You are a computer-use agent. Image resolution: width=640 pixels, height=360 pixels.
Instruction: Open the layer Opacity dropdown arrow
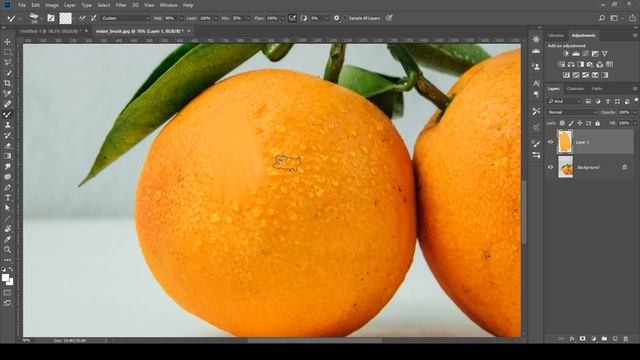634,112
